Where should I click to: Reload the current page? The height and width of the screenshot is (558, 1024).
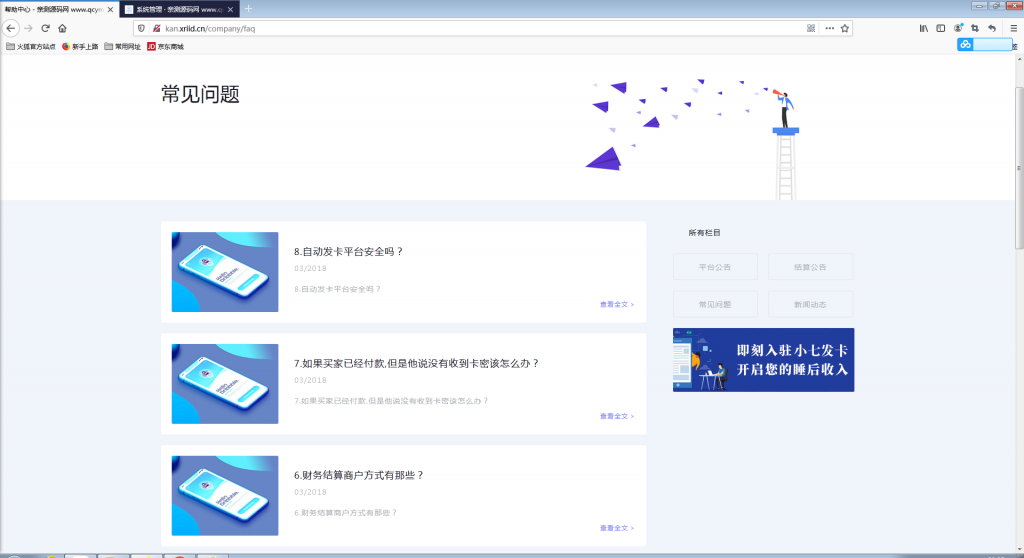pos(45,28)
